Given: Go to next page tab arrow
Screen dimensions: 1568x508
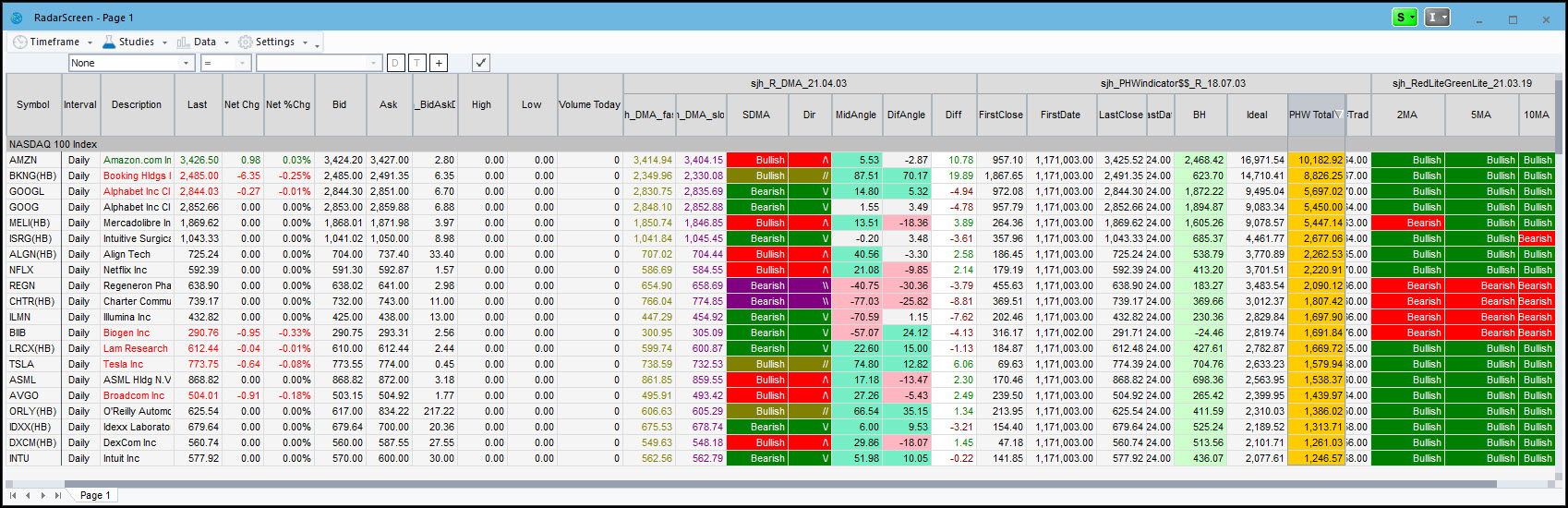Looking at the screenshot, I should coord(42,495).
